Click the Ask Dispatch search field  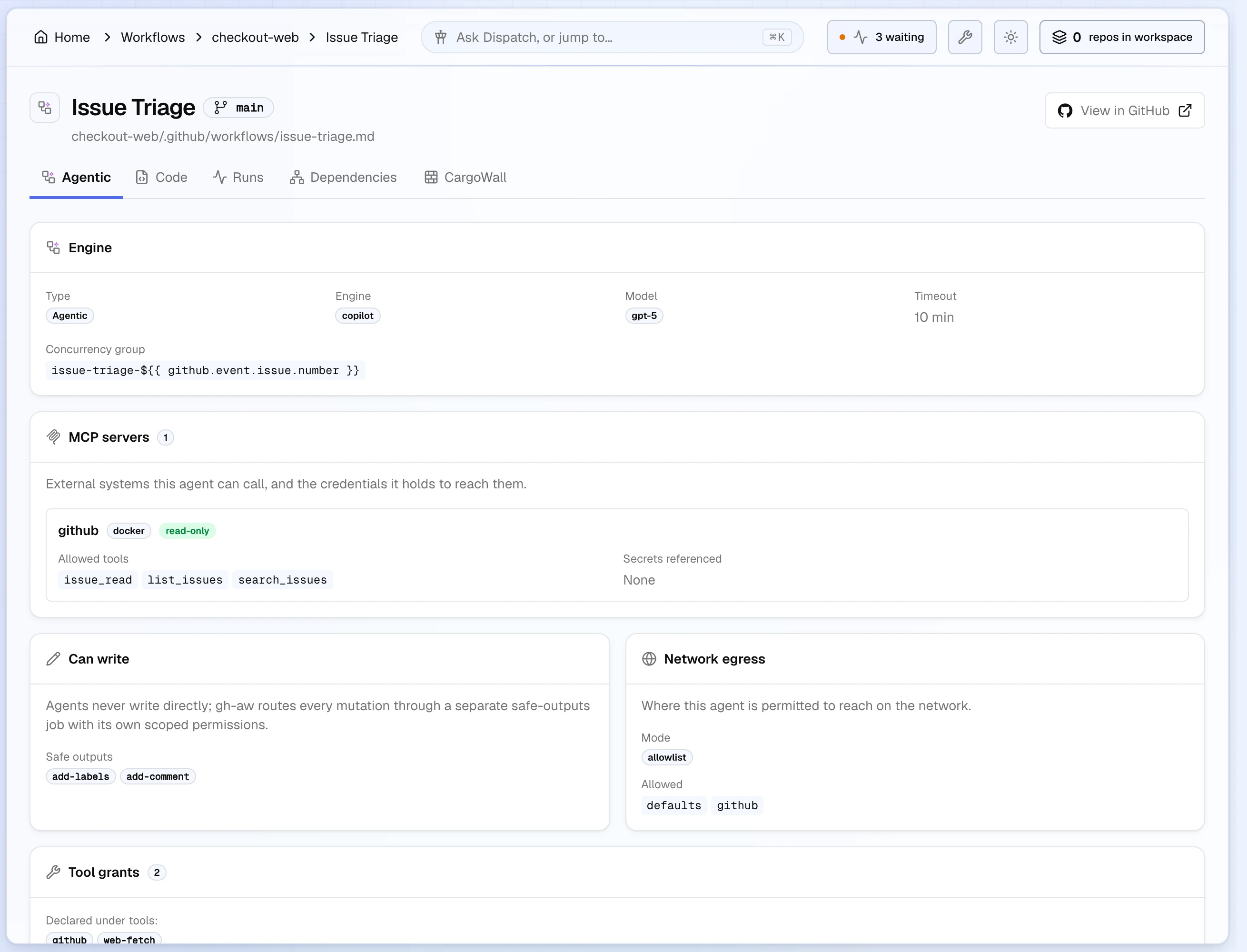(613, 38)
